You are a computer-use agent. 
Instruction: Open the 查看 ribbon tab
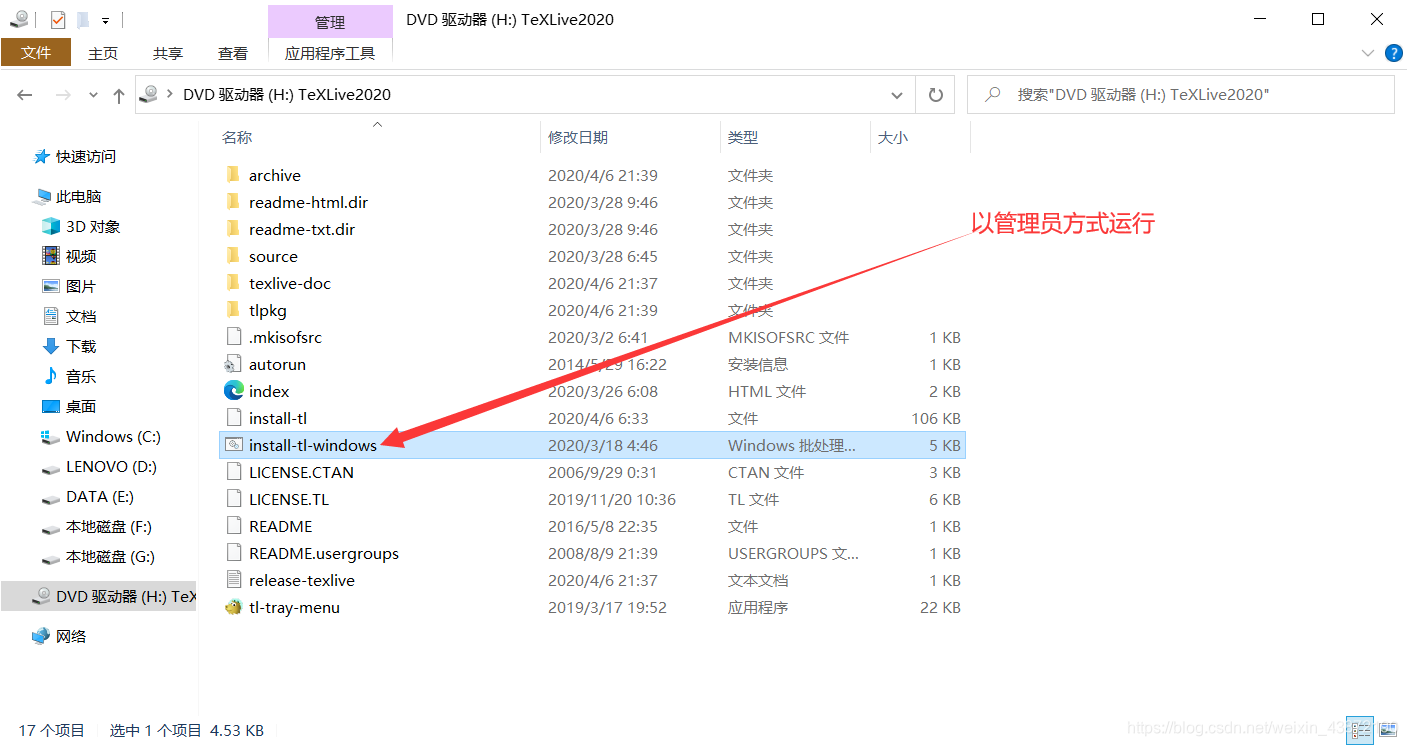pos(233,53)
